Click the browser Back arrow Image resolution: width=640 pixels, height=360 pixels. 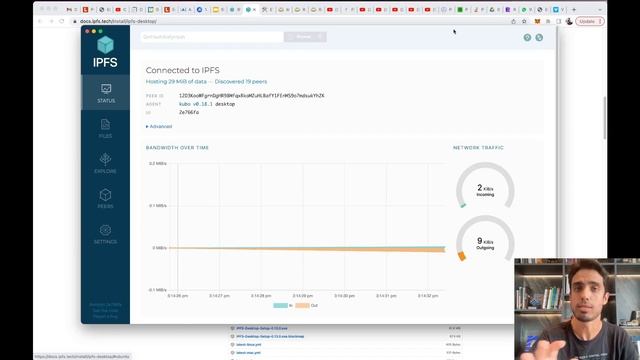[x=40, y=21]
